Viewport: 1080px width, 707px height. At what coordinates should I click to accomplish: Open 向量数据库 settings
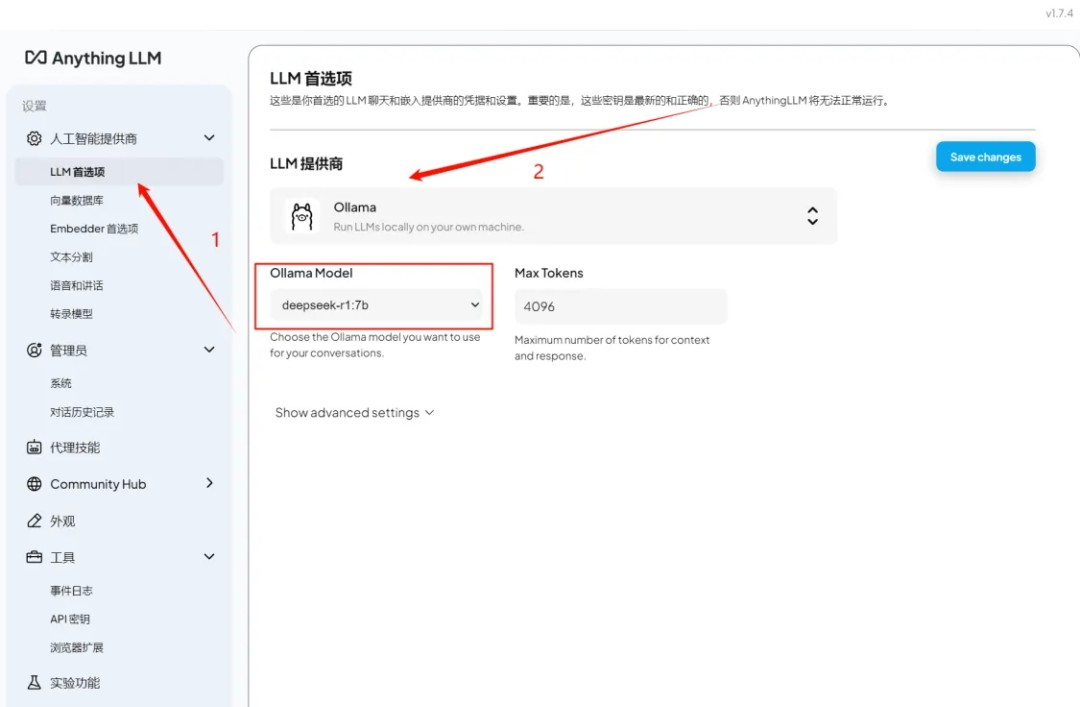pos(76,201)
